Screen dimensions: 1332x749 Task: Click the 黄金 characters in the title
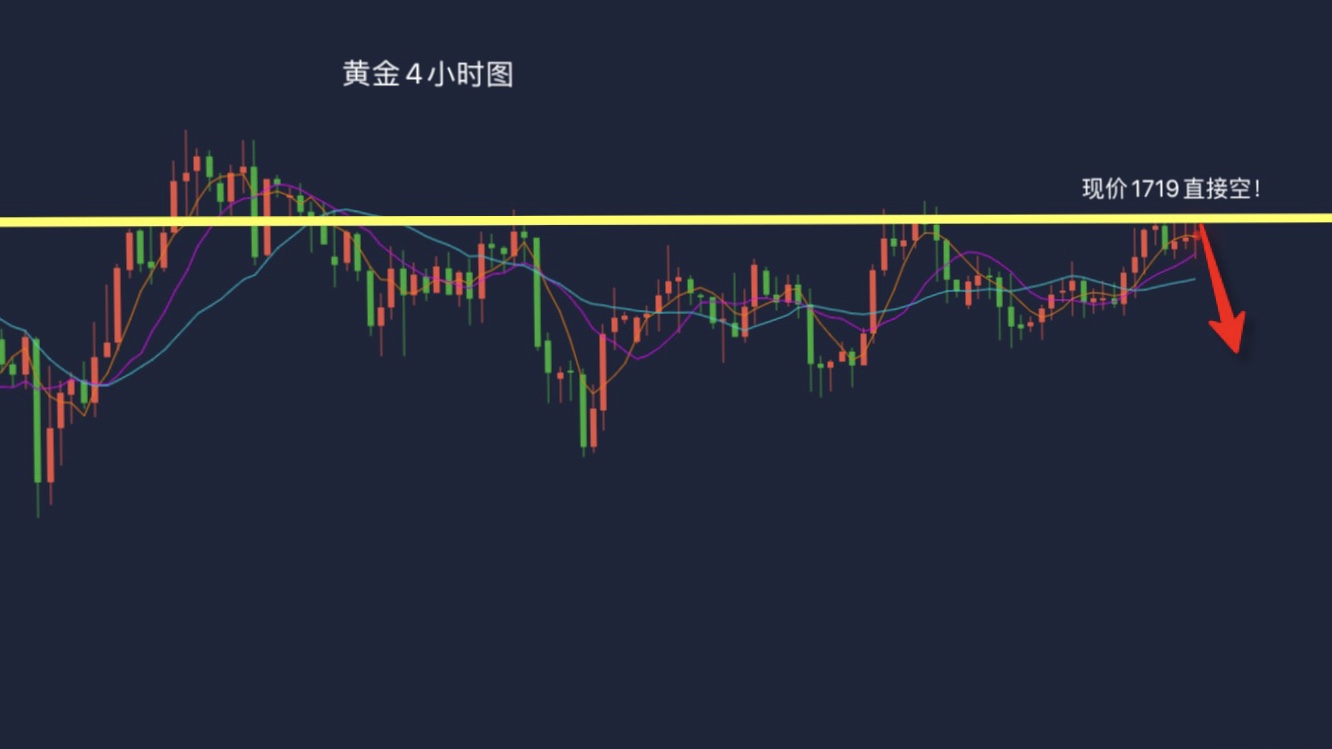(371, 75)
